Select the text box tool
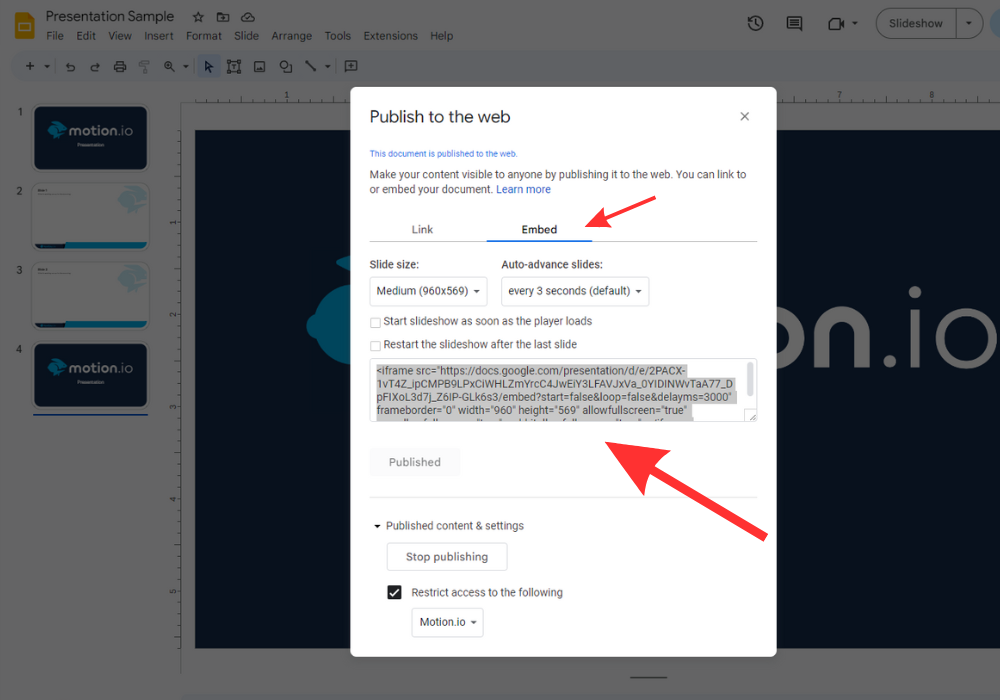 [x=234, y=67]
